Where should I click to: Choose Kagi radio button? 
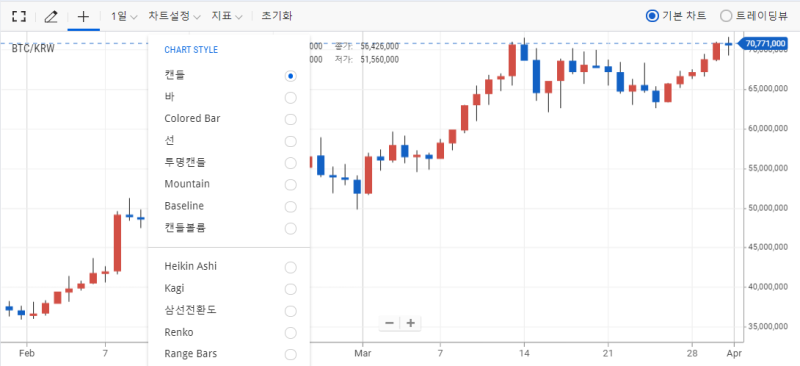tap(290, 289)
